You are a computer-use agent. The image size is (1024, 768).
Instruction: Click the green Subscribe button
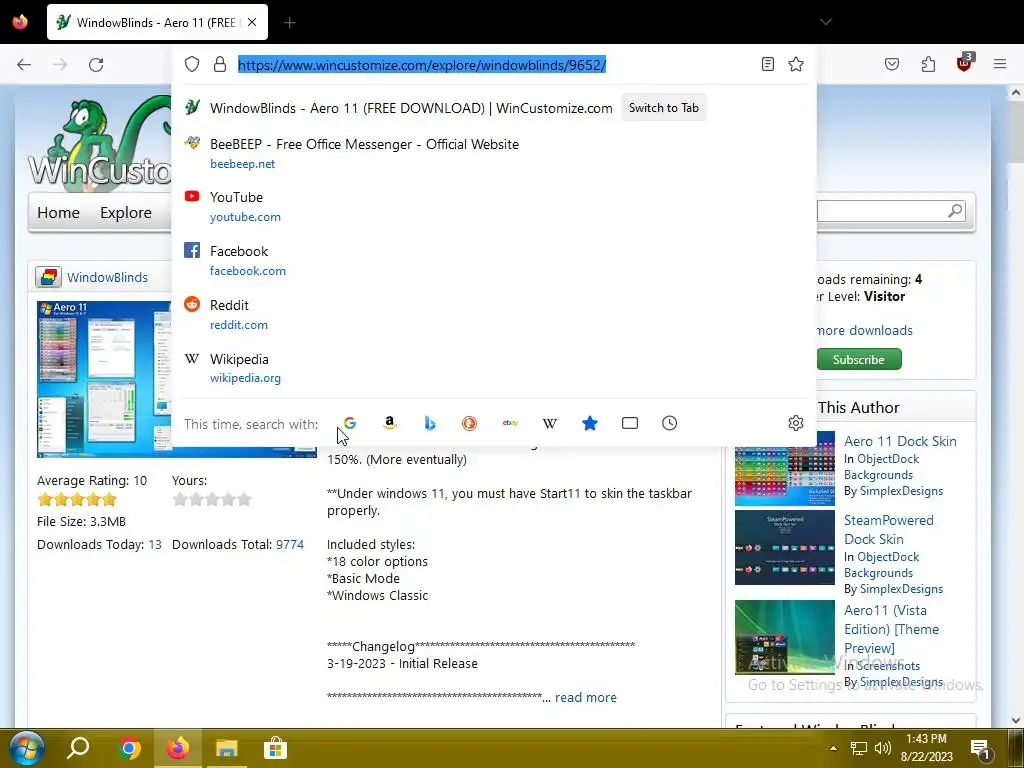[x=858, y=359]
